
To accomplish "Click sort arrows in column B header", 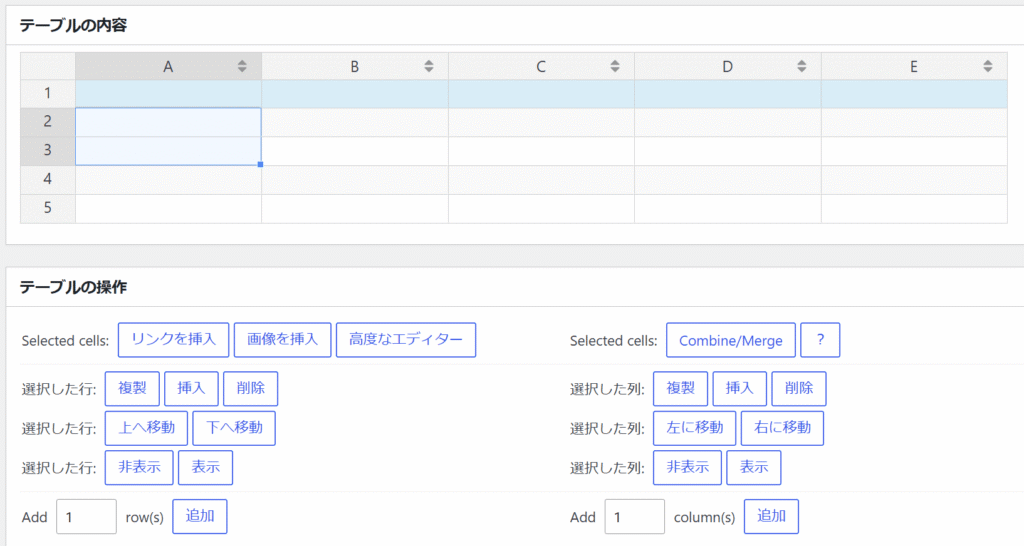I will coord(429,67).
